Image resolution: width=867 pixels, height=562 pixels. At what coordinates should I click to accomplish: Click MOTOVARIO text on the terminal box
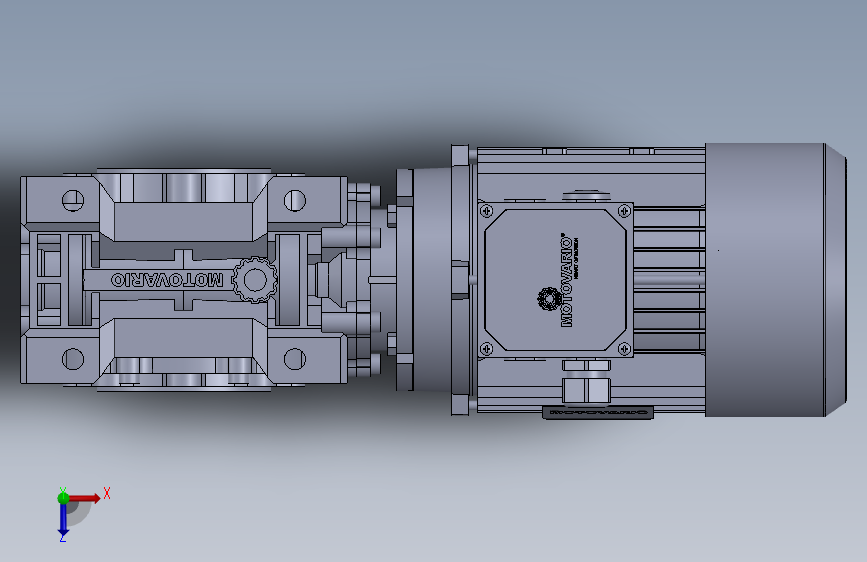pyautogui.click(x=567, y=280)
